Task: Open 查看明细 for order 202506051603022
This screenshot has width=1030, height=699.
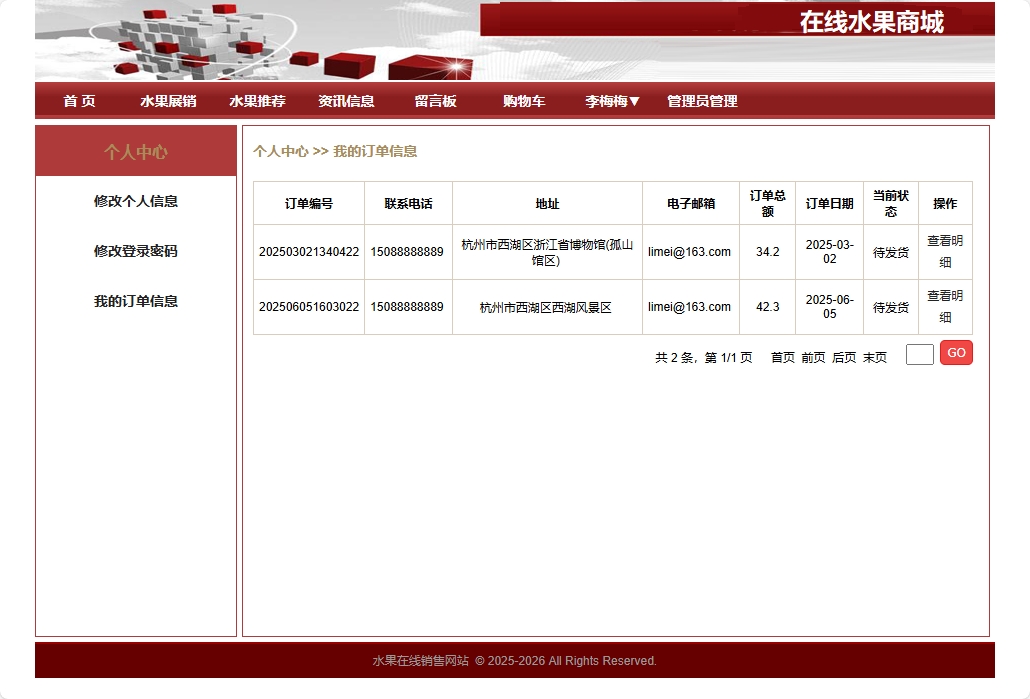Action: point(944,307)
